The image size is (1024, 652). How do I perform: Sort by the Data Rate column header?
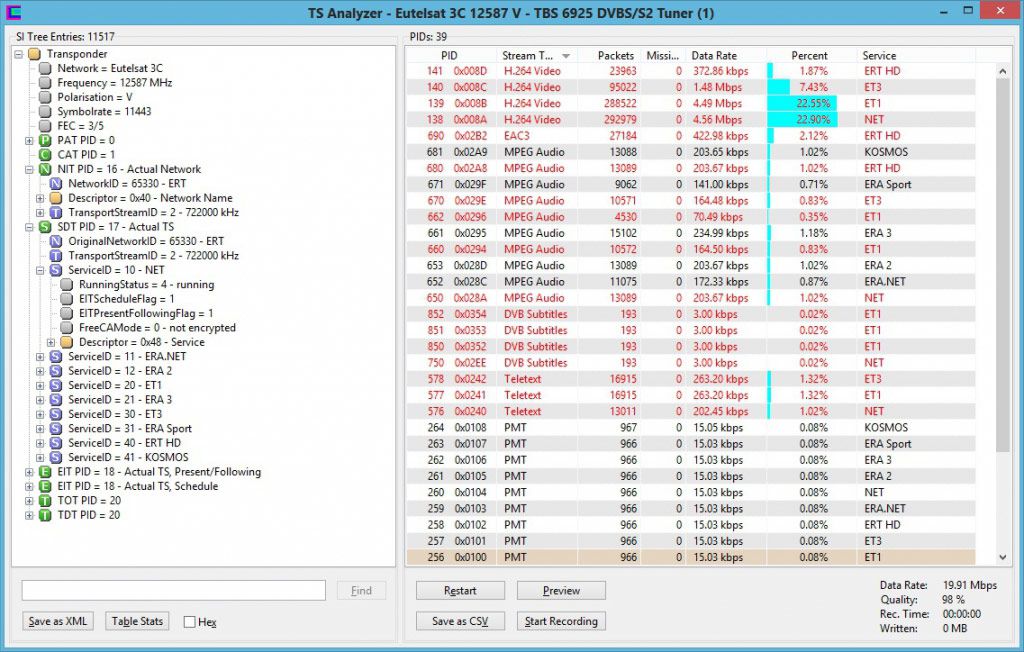point(713,56)
